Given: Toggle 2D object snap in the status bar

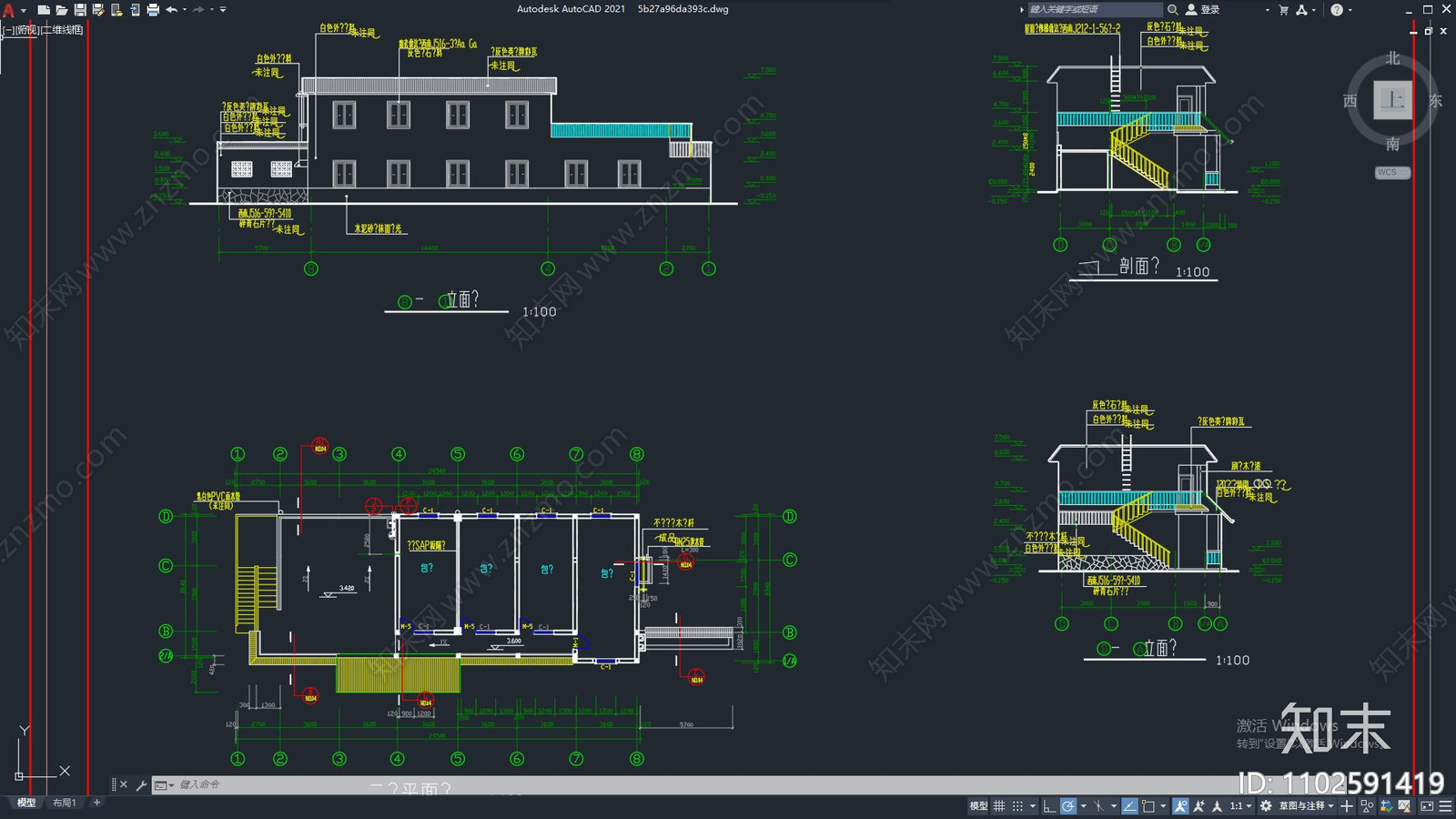Looking at the screenshot, I should tap(1148, 806).
